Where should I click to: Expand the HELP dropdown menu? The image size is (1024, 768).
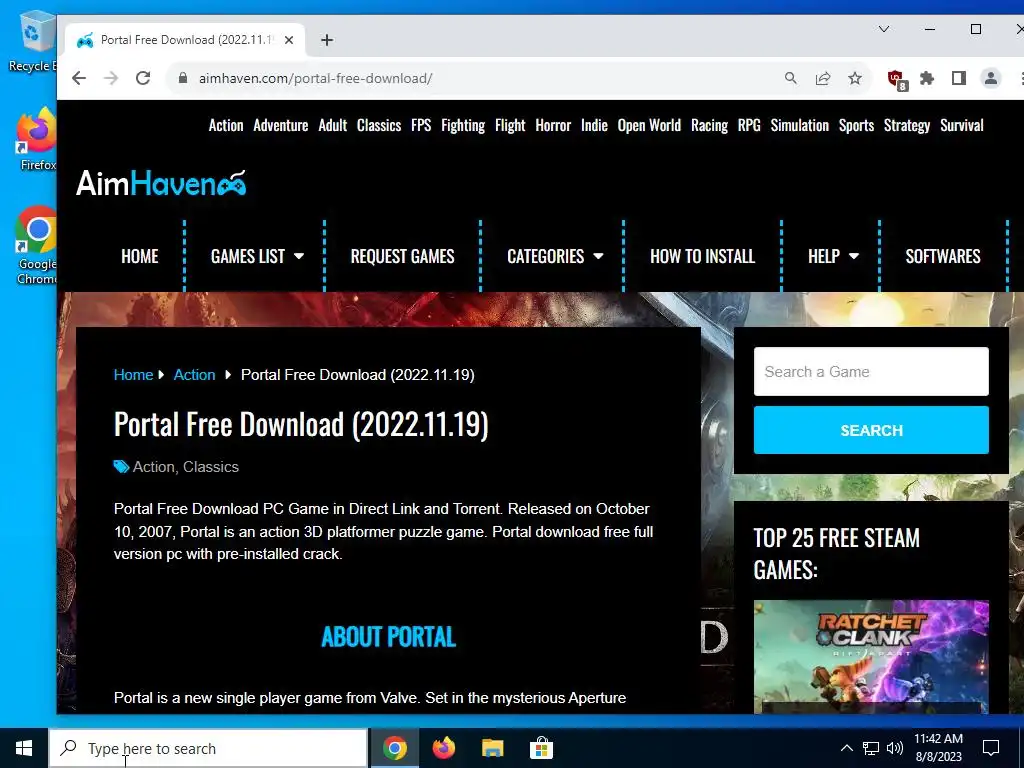(833, 256)
